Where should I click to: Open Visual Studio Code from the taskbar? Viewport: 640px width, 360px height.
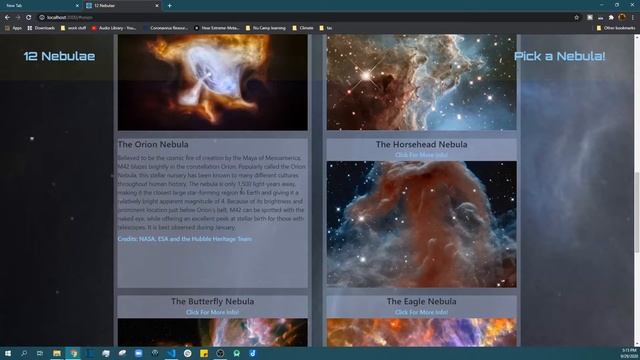[171, 353]
